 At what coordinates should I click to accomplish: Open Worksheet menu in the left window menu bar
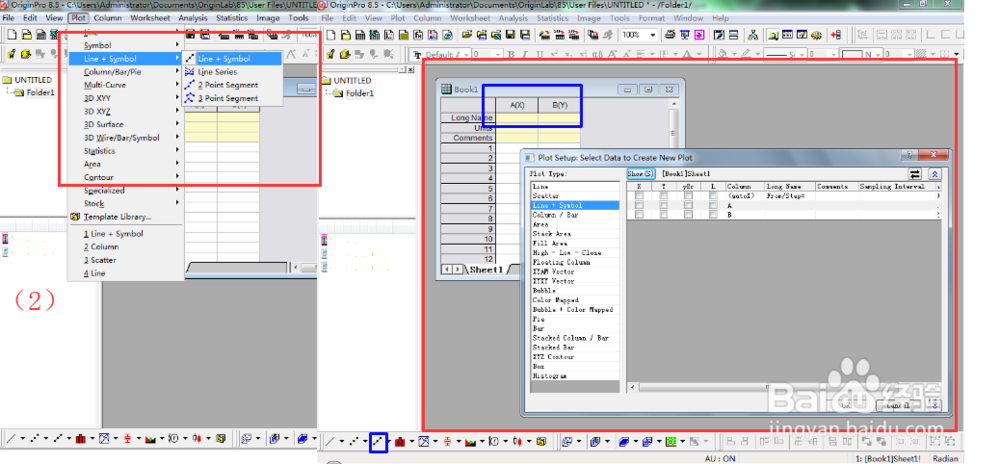(150, 18)
